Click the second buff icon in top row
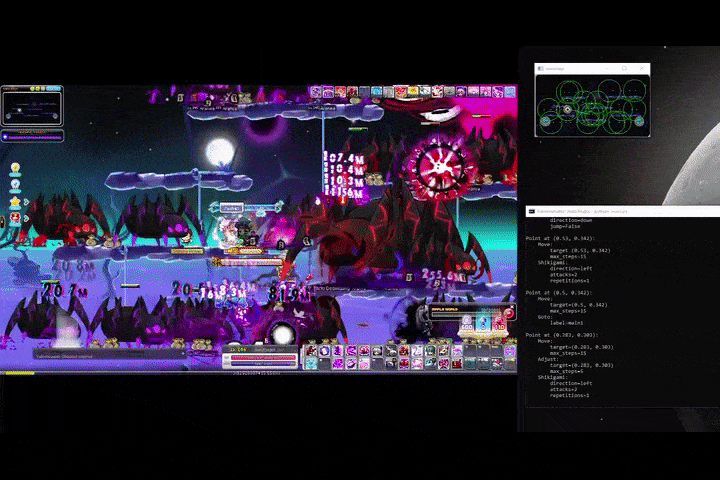 [328, 92]
